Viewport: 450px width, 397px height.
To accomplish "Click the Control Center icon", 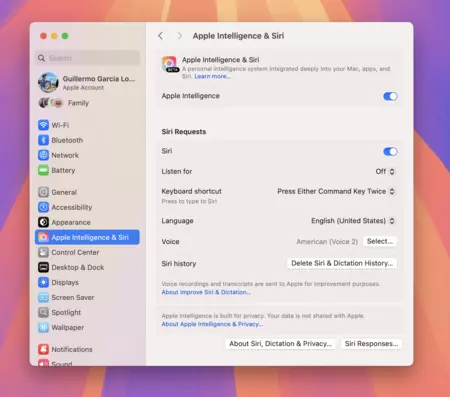I will point(43,252).
